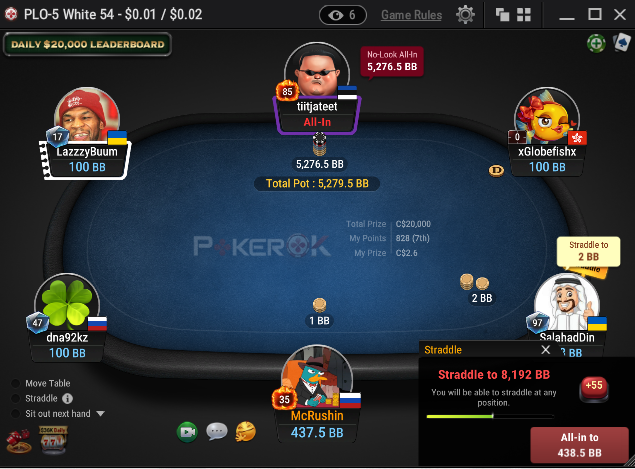Screen dimensions: 635x469
Task: Click the 777 slot machine icon
Action: pos(53,440)
